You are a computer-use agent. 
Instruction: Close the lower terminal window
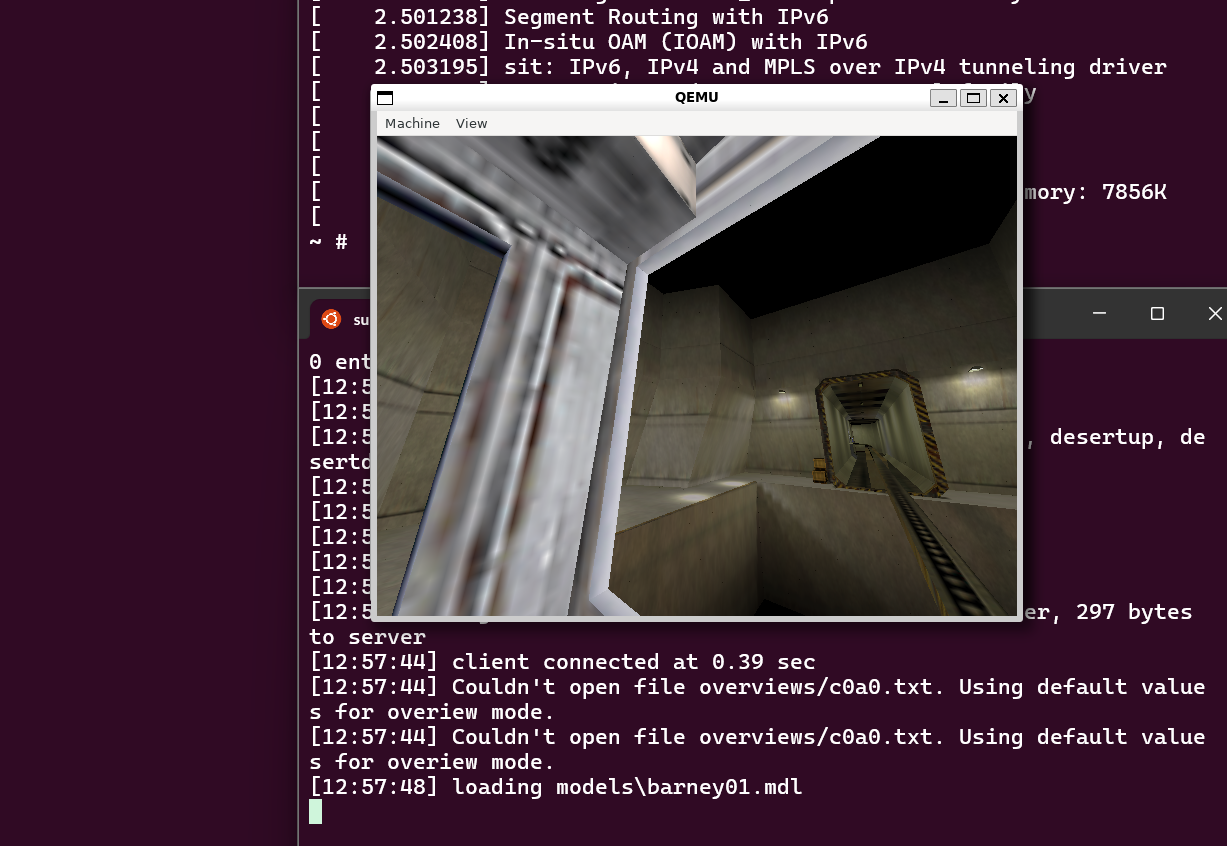pyautogui.click(x=1214, y=314)
